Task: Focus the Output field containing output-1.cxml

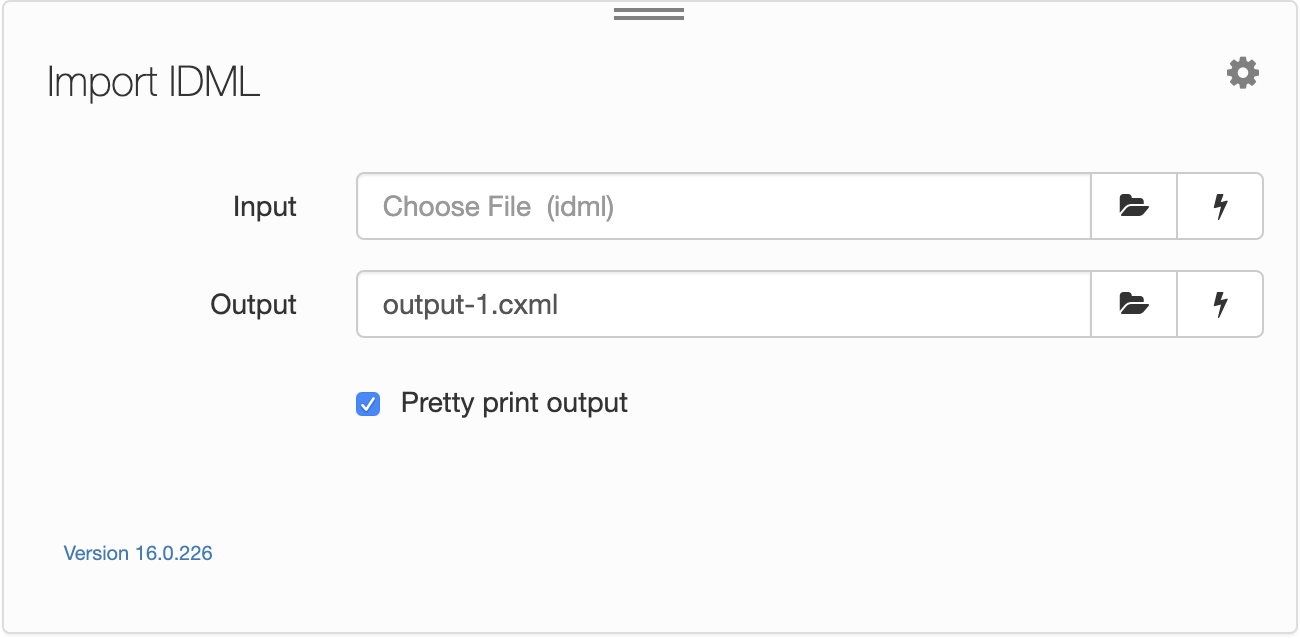Action: [x=724, y=304]
